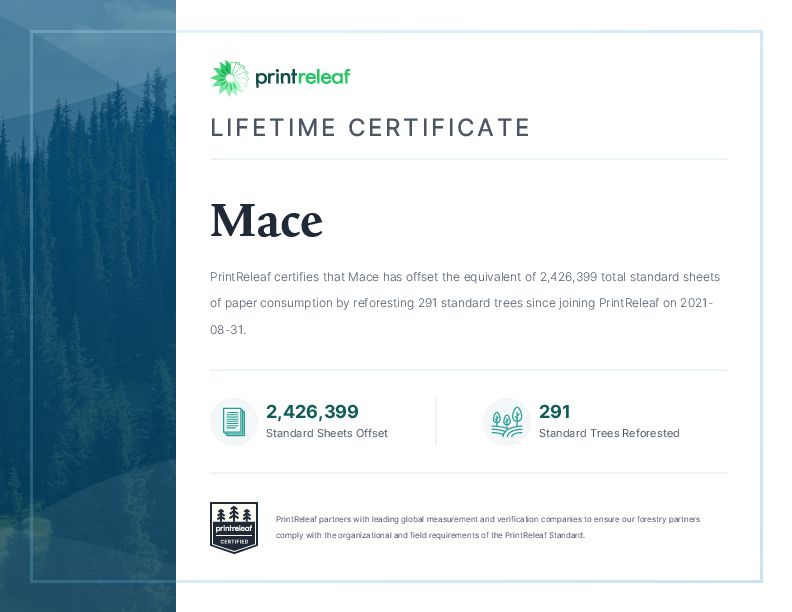Click the footer text about forestry partners
792x612 pixels.
(488, 527)
